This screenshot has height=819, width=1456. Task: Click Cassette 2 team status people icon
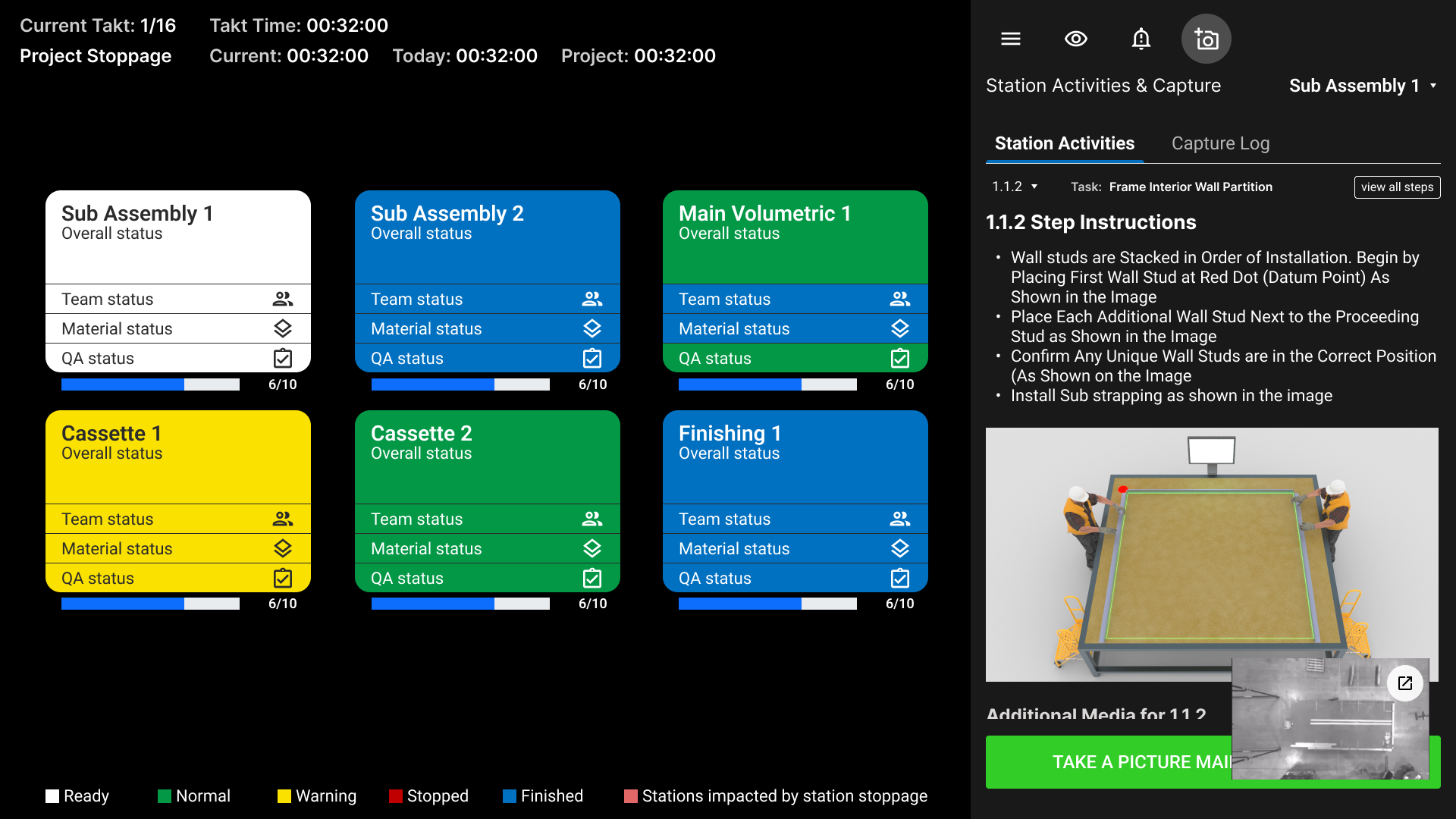591,519
